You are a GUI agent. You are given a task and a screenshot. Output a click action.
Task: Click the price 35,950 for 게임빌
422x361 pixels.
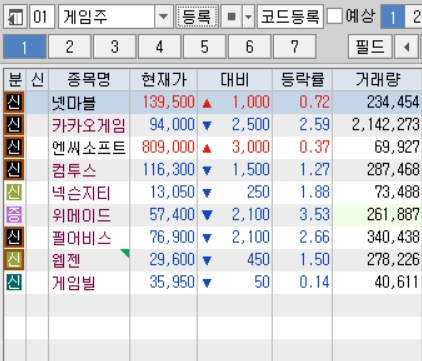click(x=172, y=282)
